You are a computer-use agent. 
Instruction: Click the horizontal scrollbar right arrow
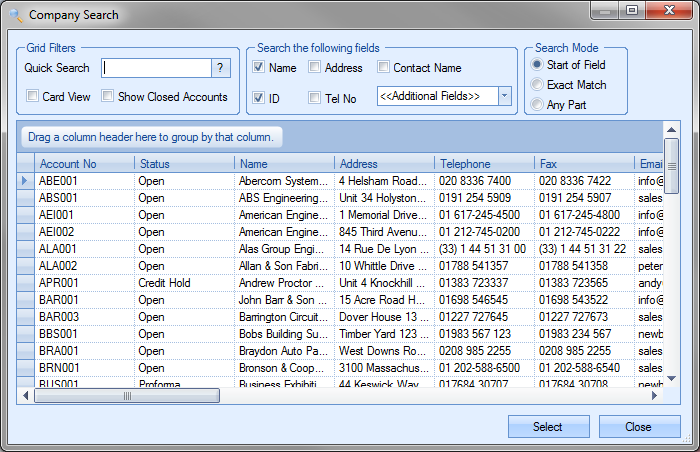(656, 396)
